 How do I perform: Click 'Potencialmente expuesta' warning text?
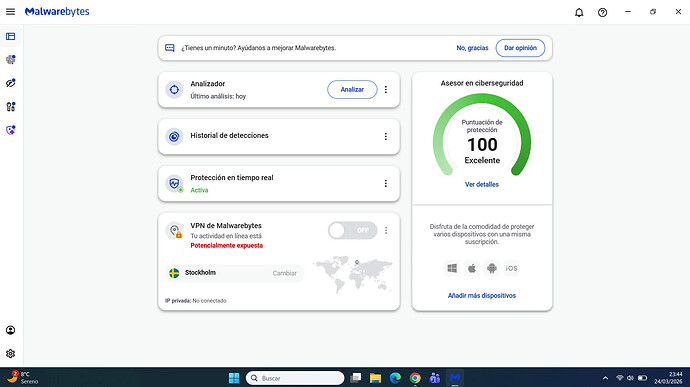click(x=227, y=246)
